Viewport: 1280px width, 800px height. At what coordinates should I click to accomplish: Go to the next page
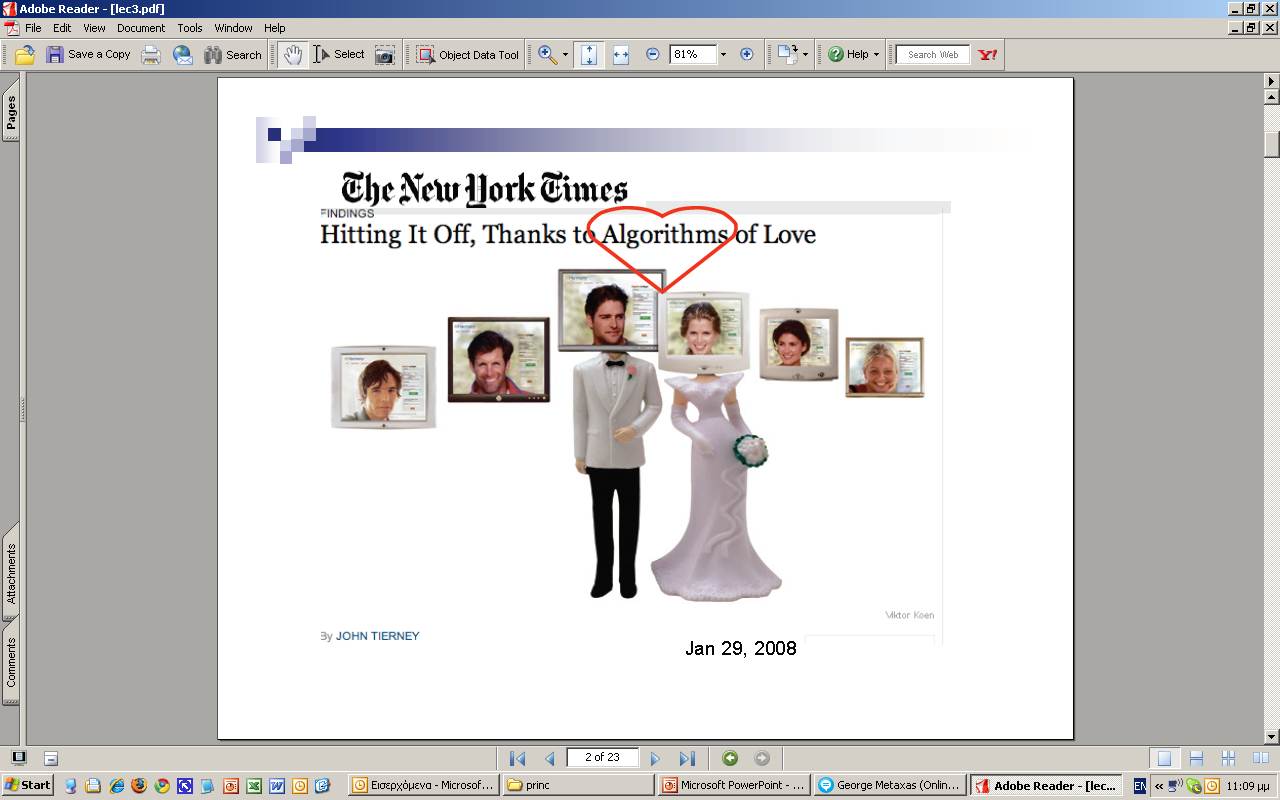point(655,758)
